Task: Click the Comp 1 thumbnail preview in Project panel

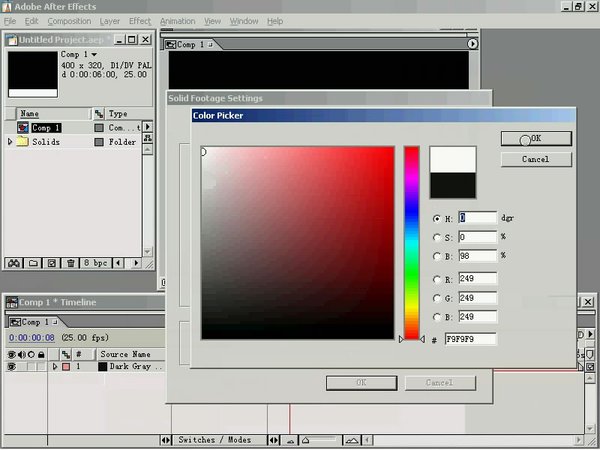Action: [33, 74]
